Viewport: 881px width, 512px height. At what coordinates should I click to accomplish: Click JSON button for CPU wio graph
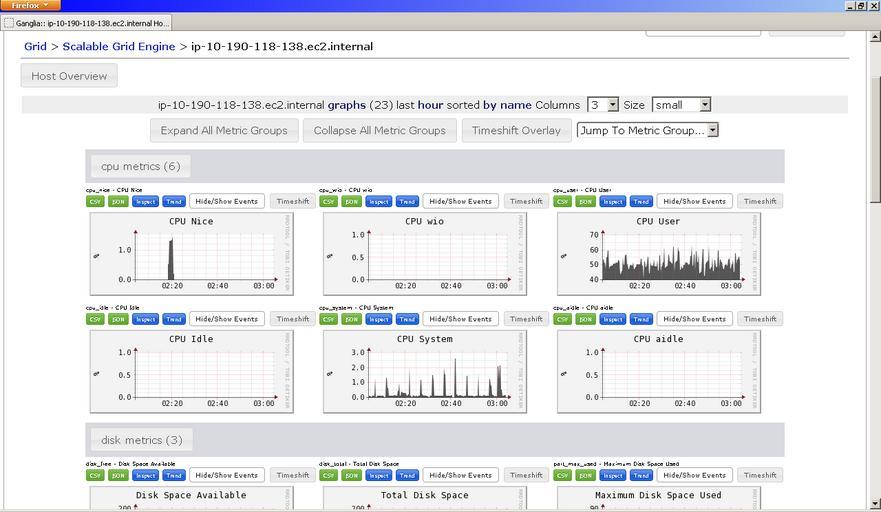click(x=352, y=201)
